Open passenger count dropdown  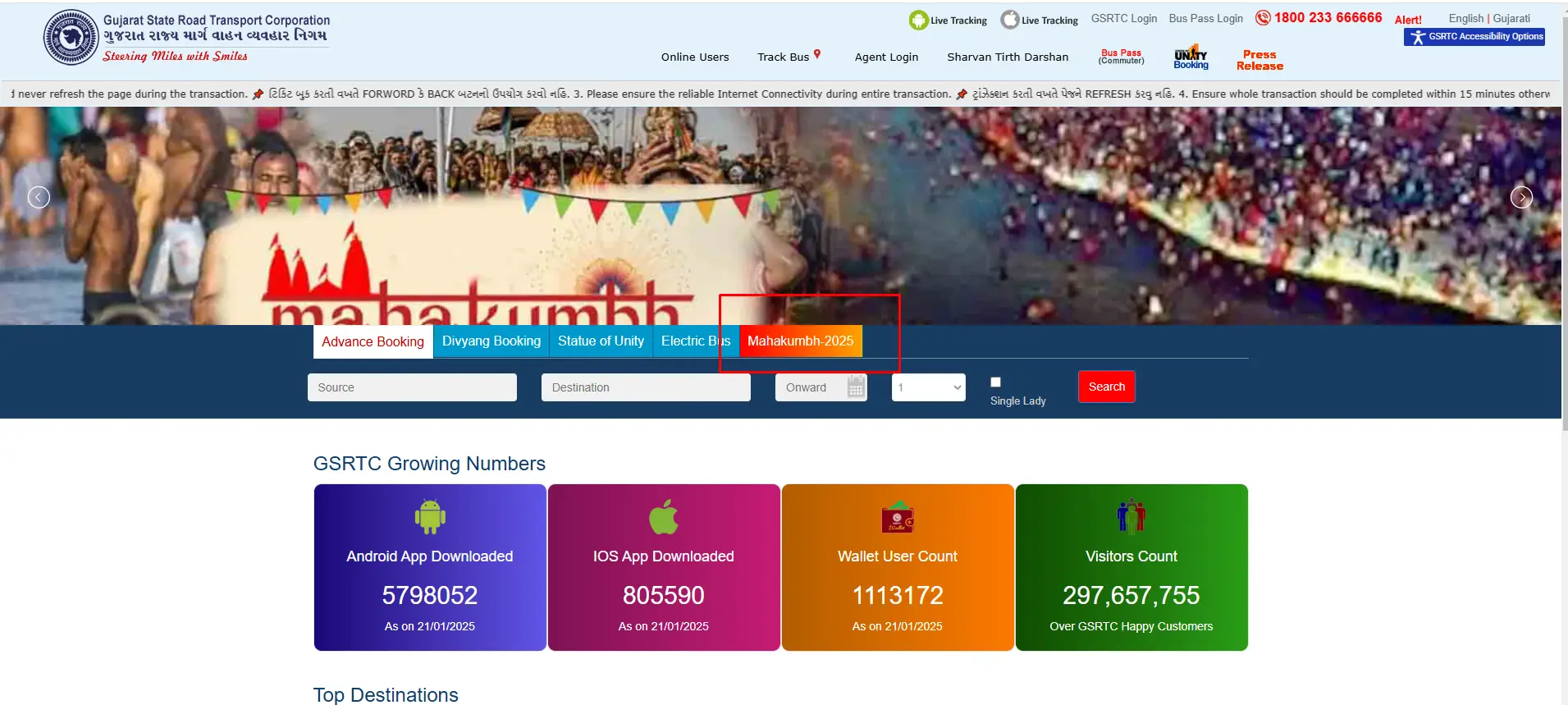click(929, 387)
